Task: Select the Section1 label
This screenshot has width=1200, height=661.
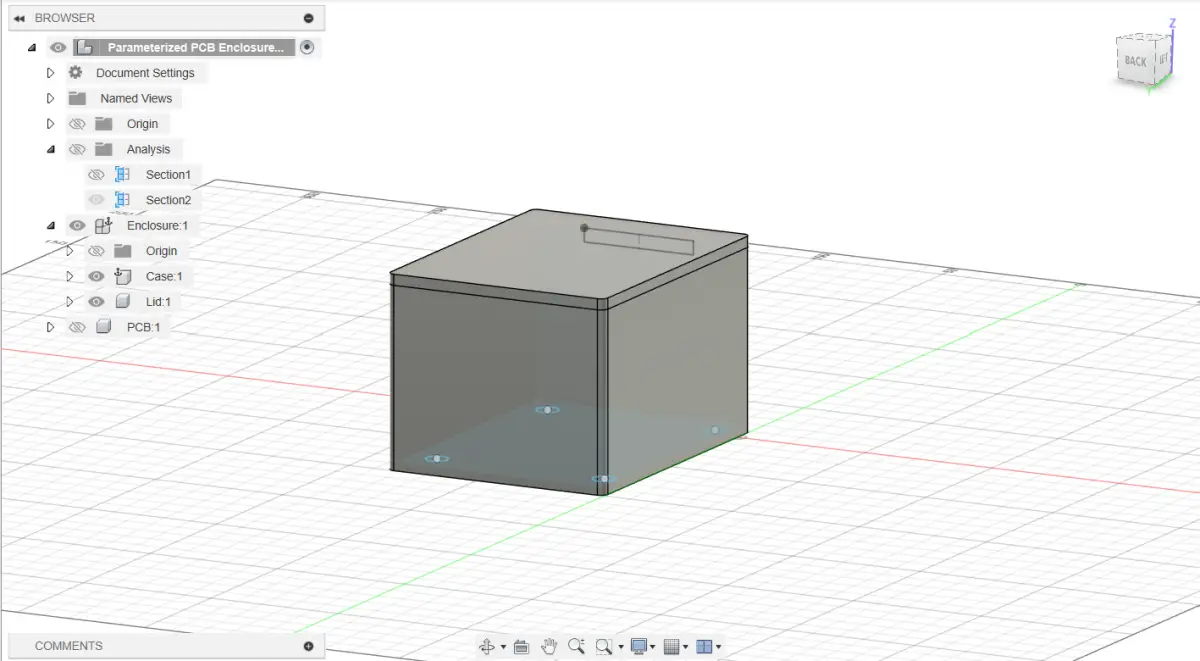Action: [x=168, y=175]
